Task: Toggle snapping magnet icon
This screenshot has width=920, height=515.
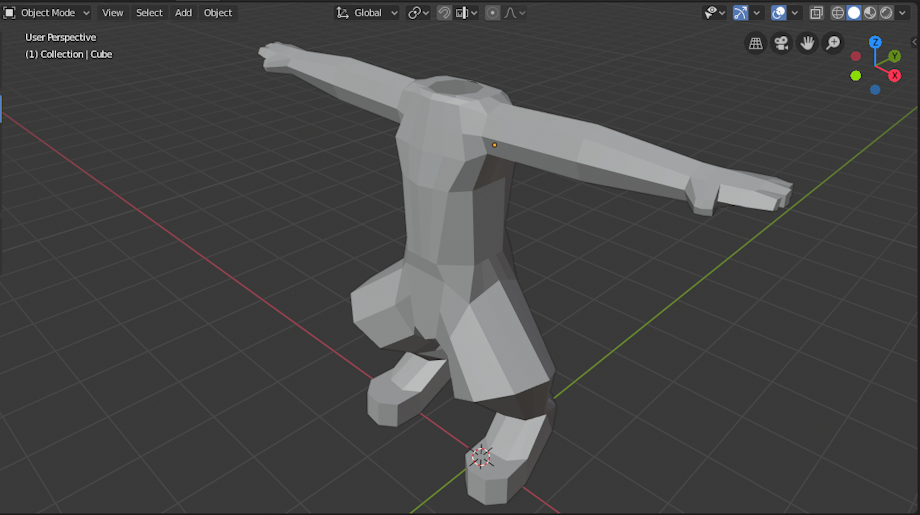Action: [x=444, y=12]
